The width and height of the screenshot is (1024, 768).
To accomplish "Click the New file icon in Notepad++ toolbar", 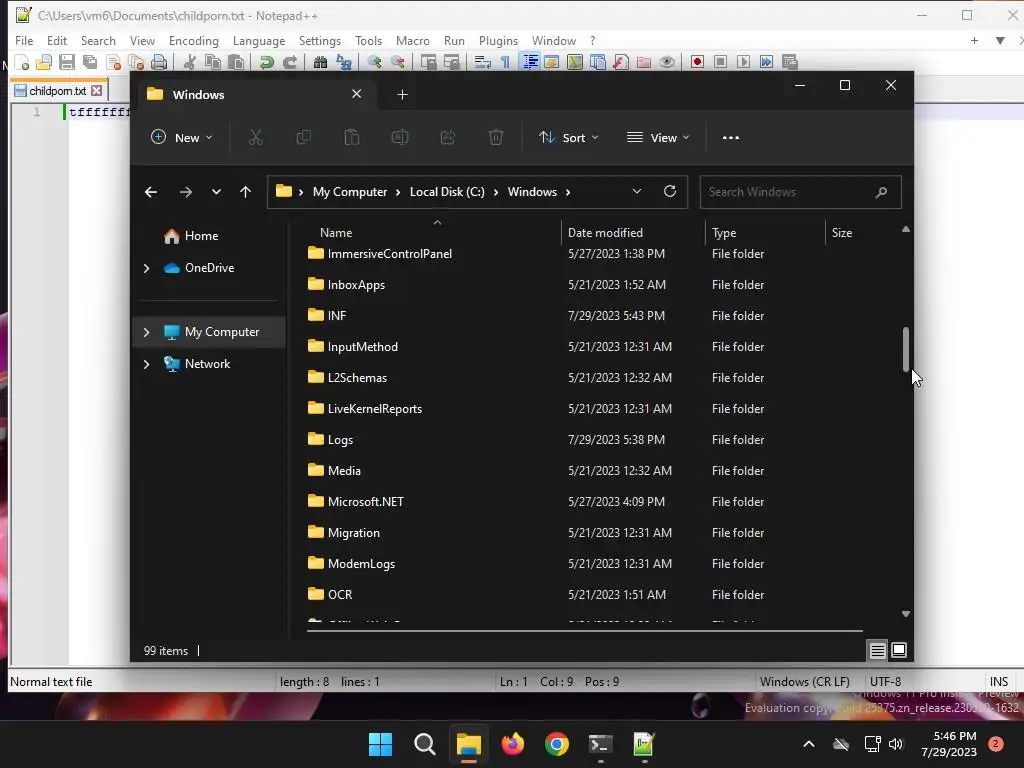I will [x=22, y=62].
